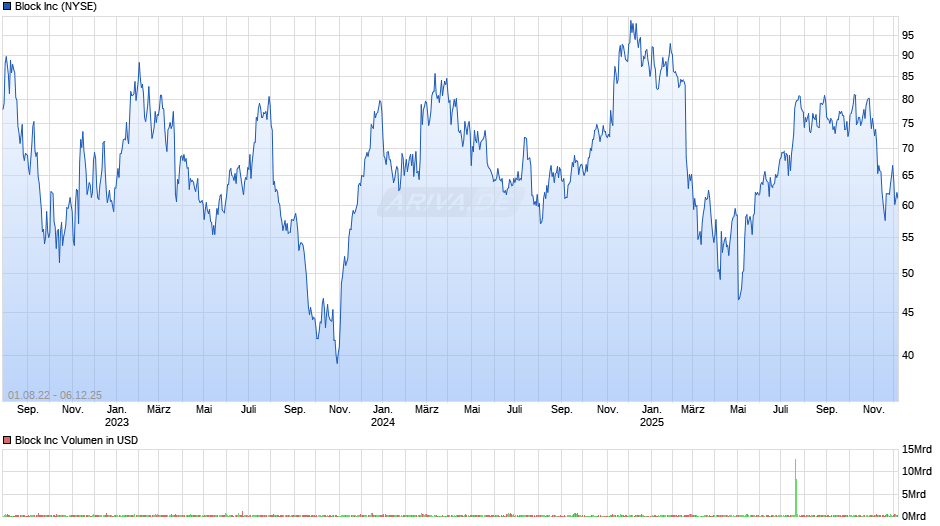Click the 40 price axis label
The height and width of the screenshot is (526, 940).
coord(908,355)
